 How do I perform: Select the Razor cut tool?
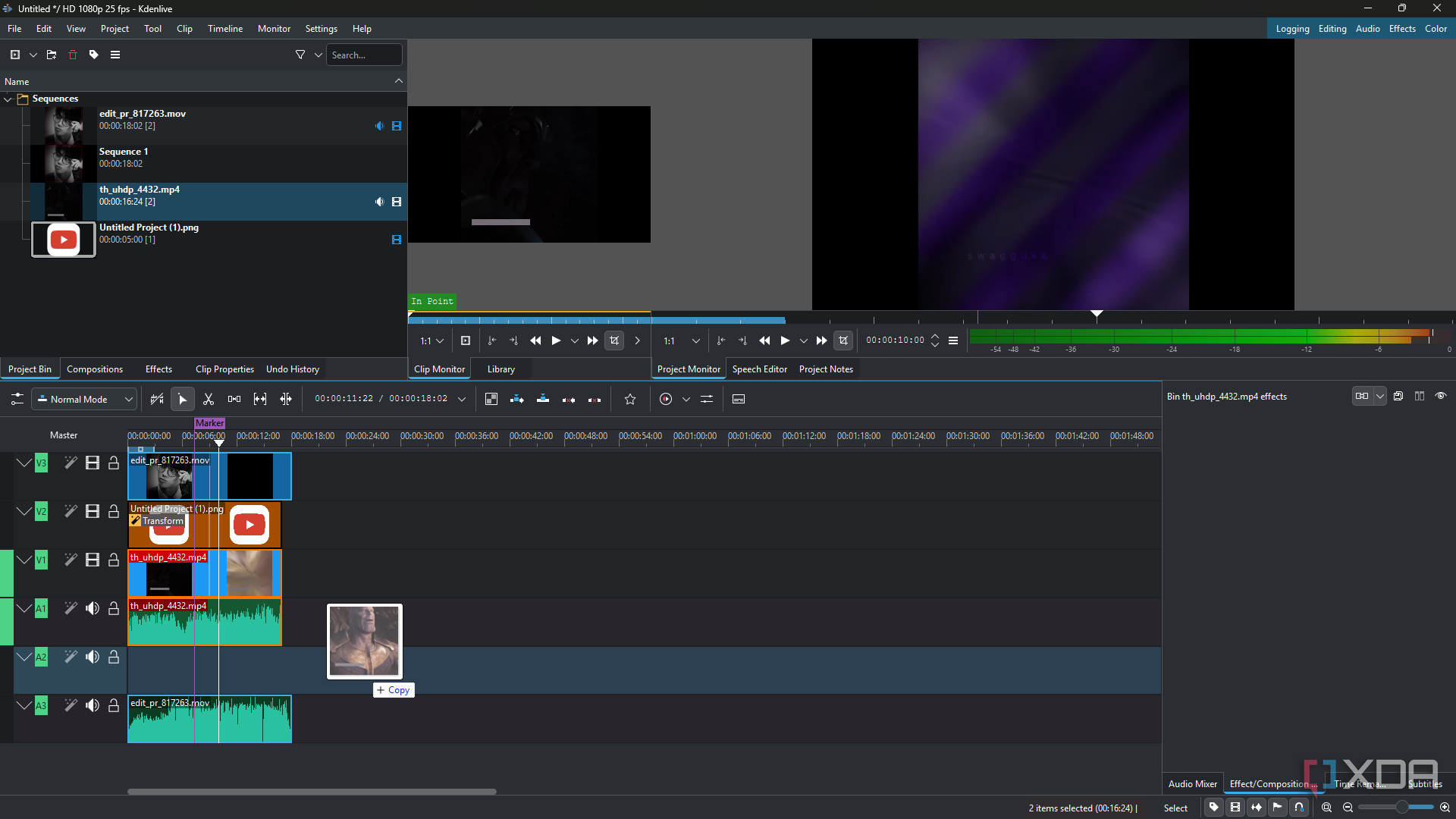[209, 399]
